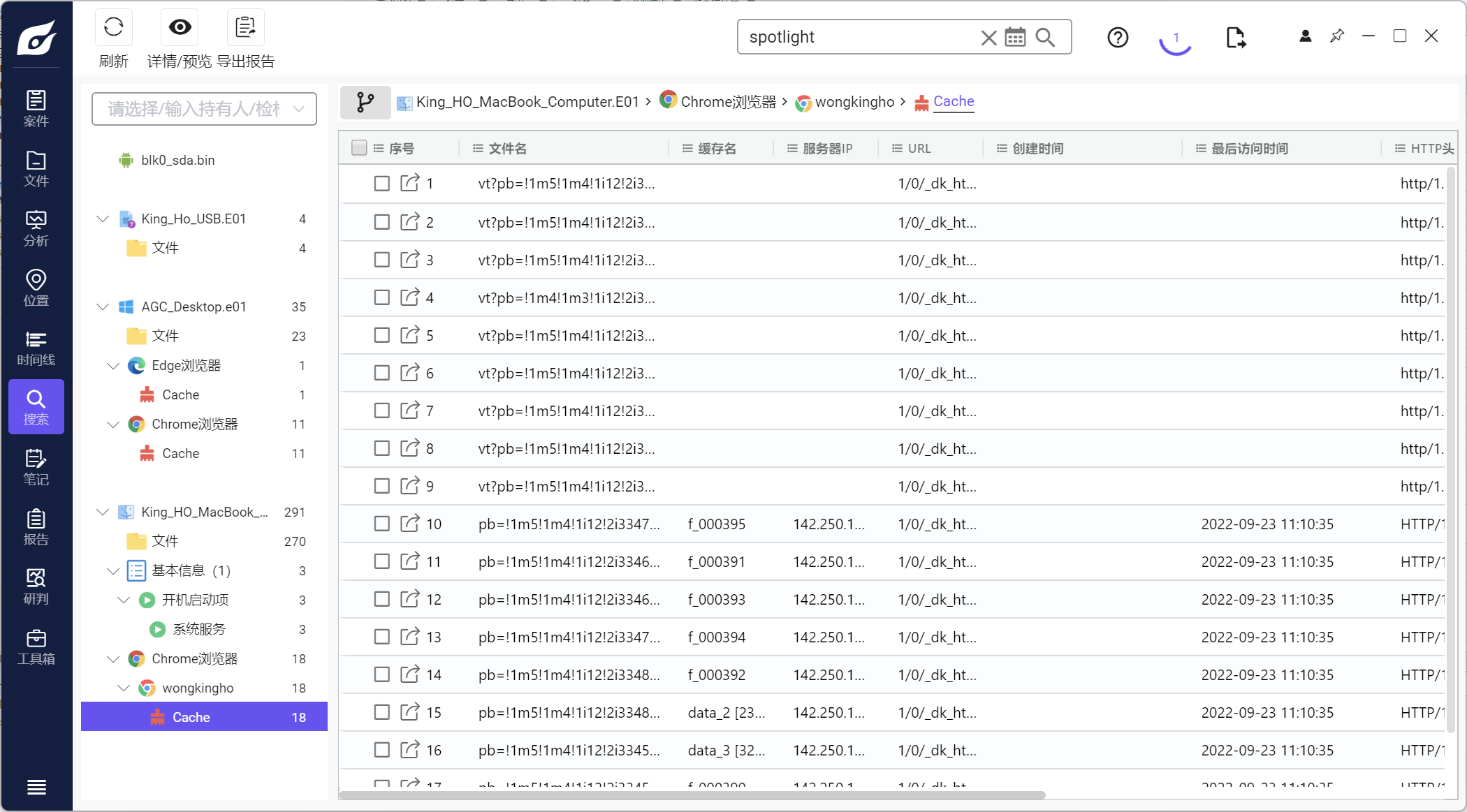
Task: Open the 研判 judgment sidebar icon
Action: tap(36, 586)
